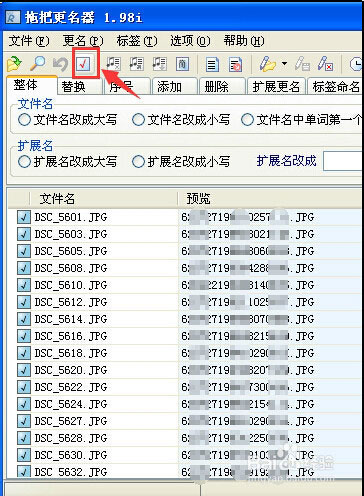Click the preview cell for DSC_5601.JPG
Image resolution: width=364 pixels, height=496 pixels.
pos(271,217)
